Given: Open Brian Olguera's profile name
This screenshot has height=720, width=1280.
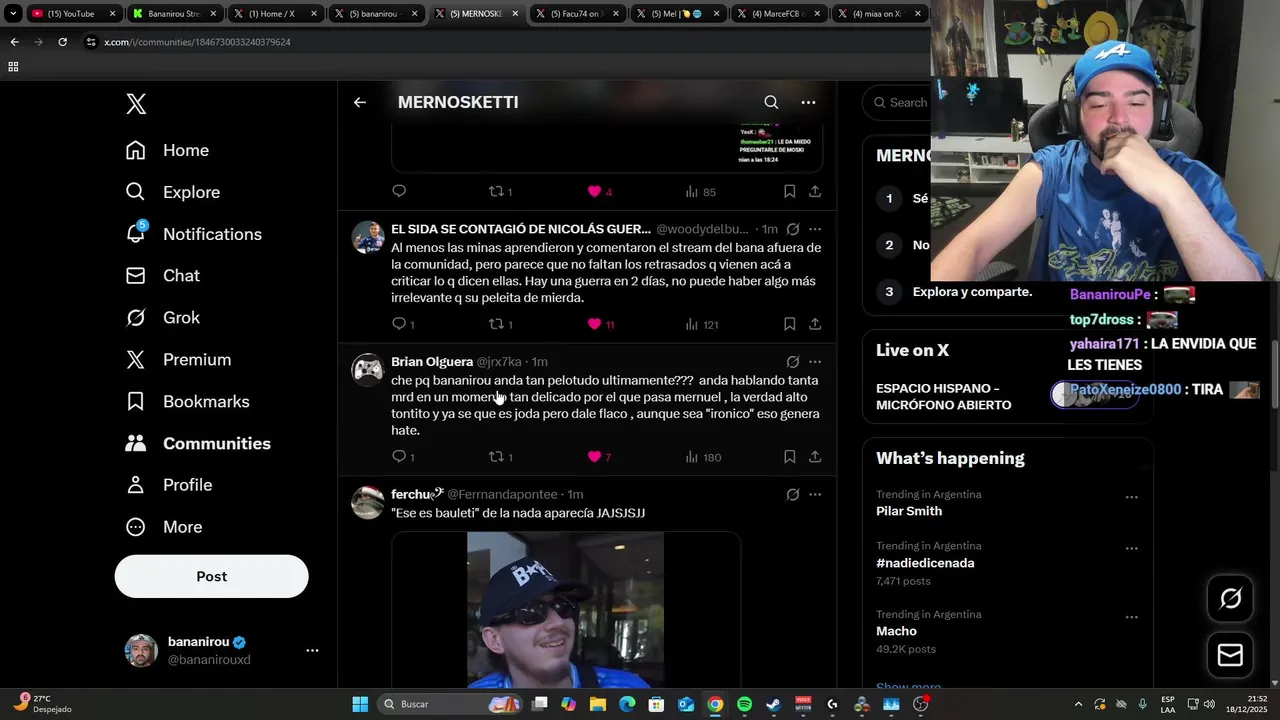Looking at the screenshot, I should [432, 362].
